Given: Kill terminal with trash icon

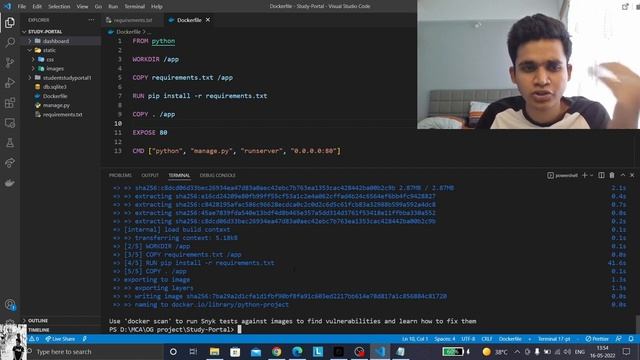Looking at the screenshot, I should click(612, 175).
